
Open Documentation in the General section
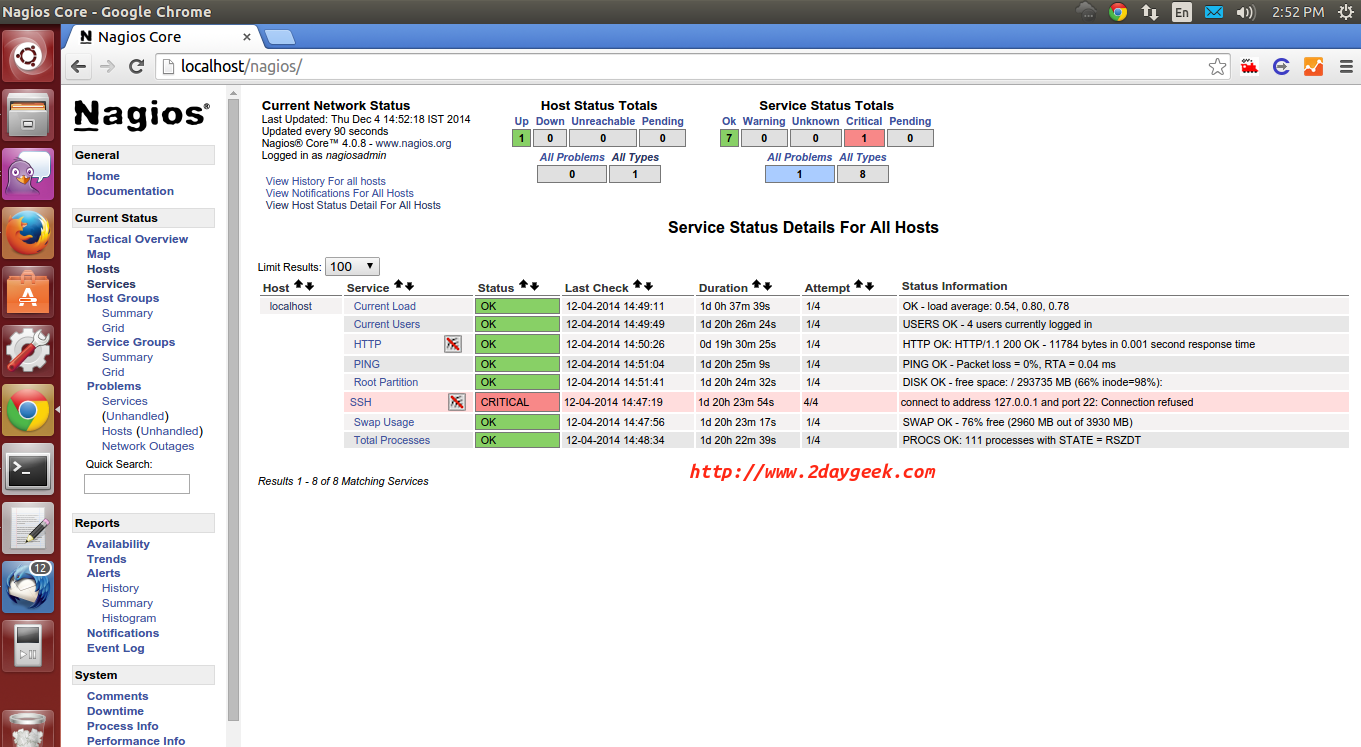(x=130, y=191)
